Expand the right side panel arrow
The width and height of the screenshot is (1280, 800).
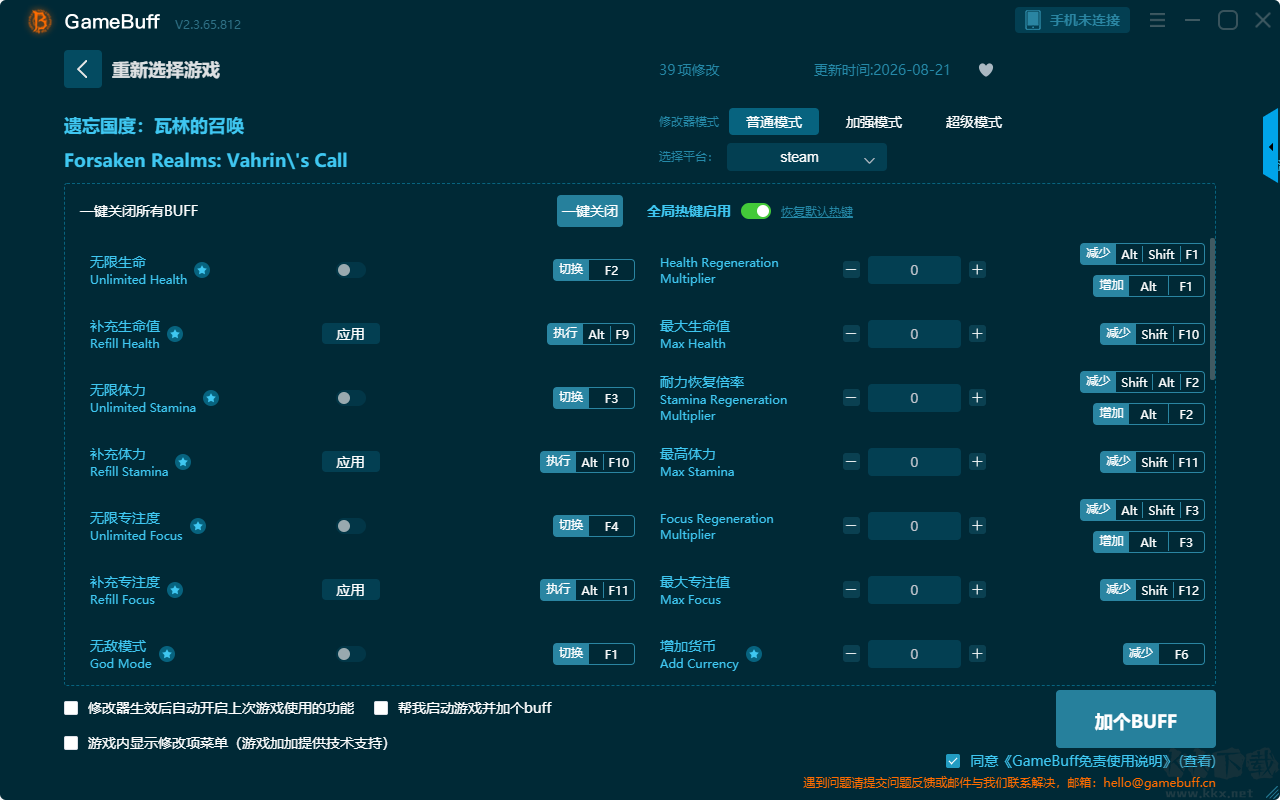click(x=1271, y=146)
